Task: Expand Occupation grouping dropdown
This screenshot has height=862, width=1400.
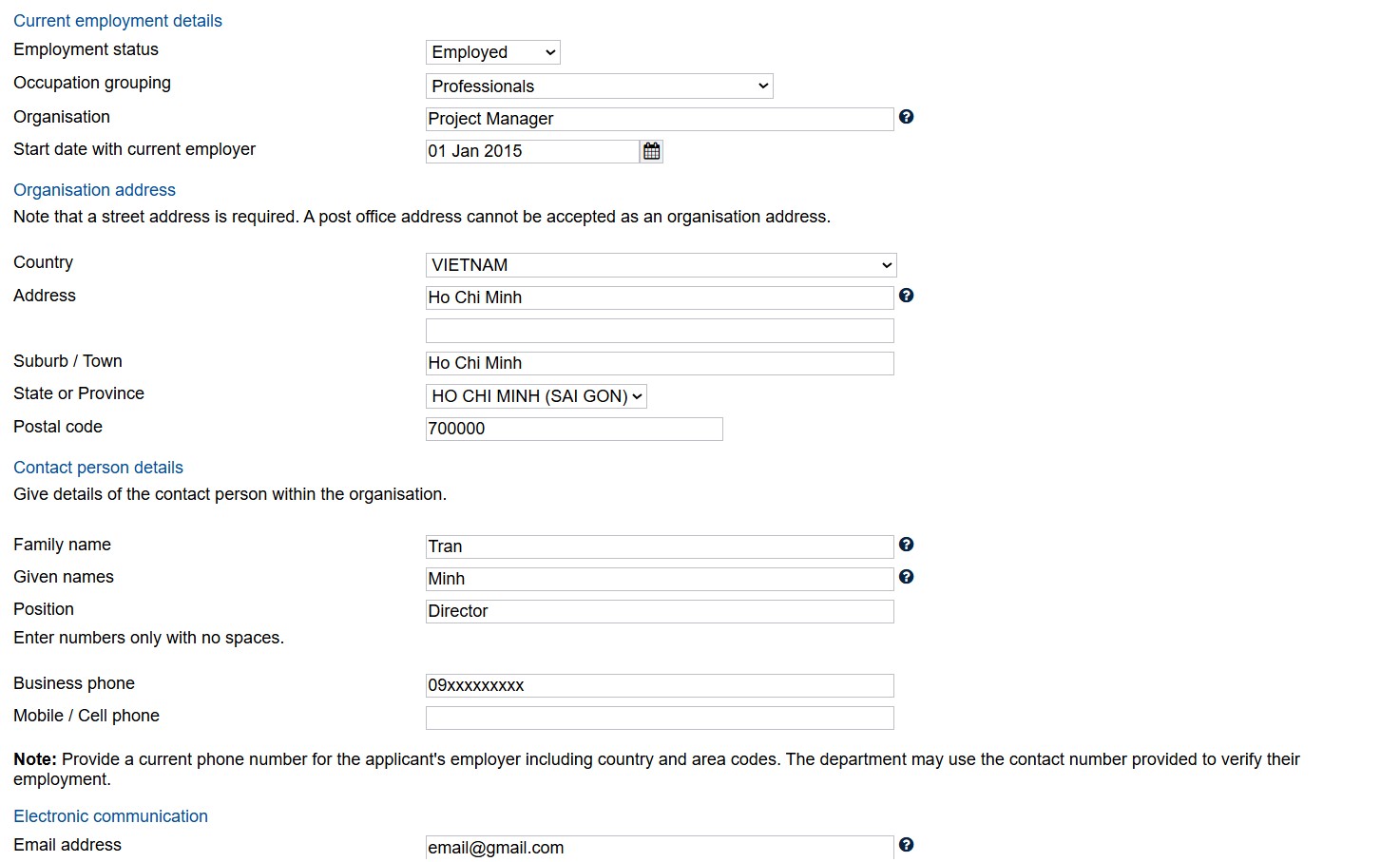Action: click(599, 86)
